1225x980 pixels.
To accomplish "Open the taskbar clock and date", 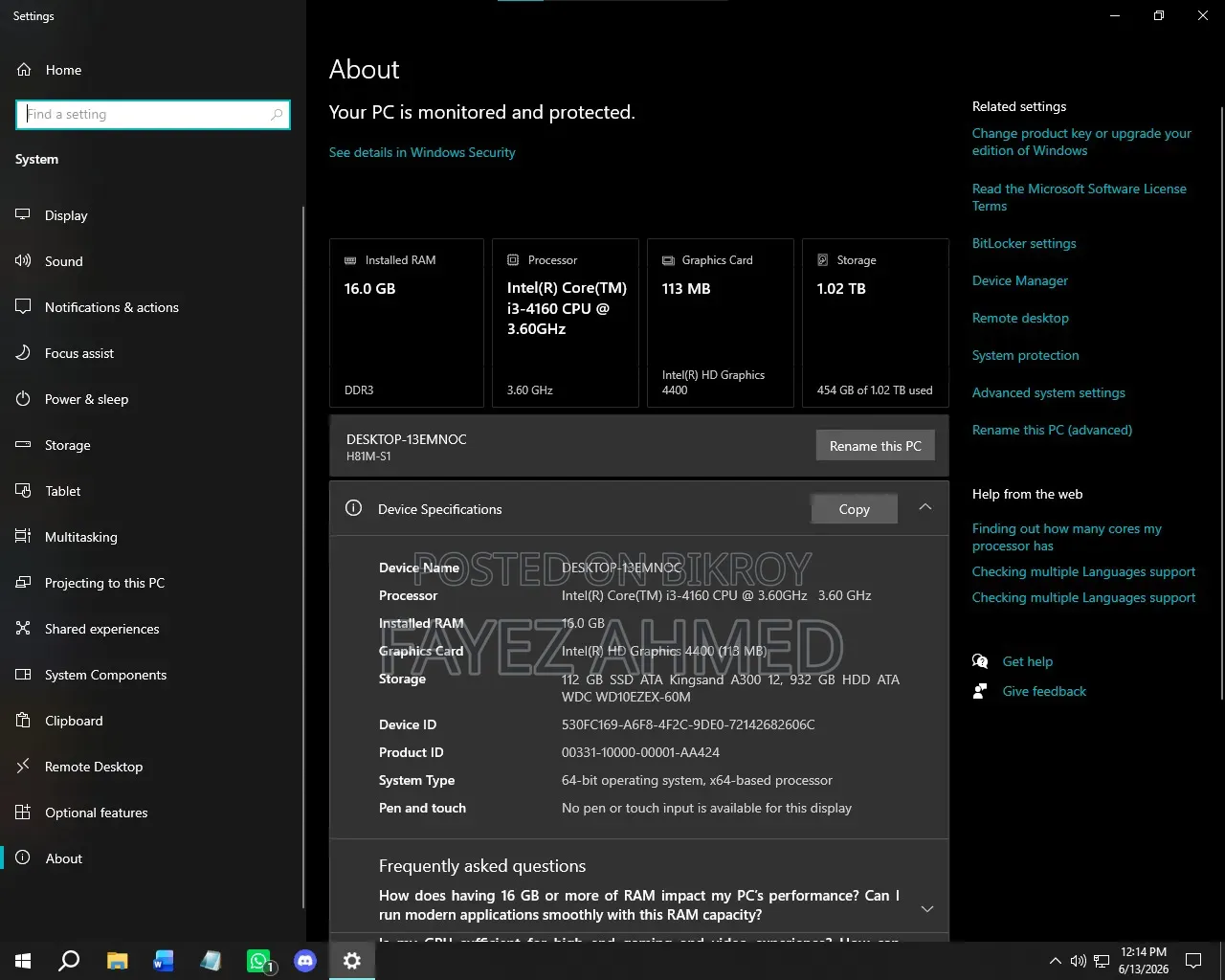I will (x=1144, y=961).
